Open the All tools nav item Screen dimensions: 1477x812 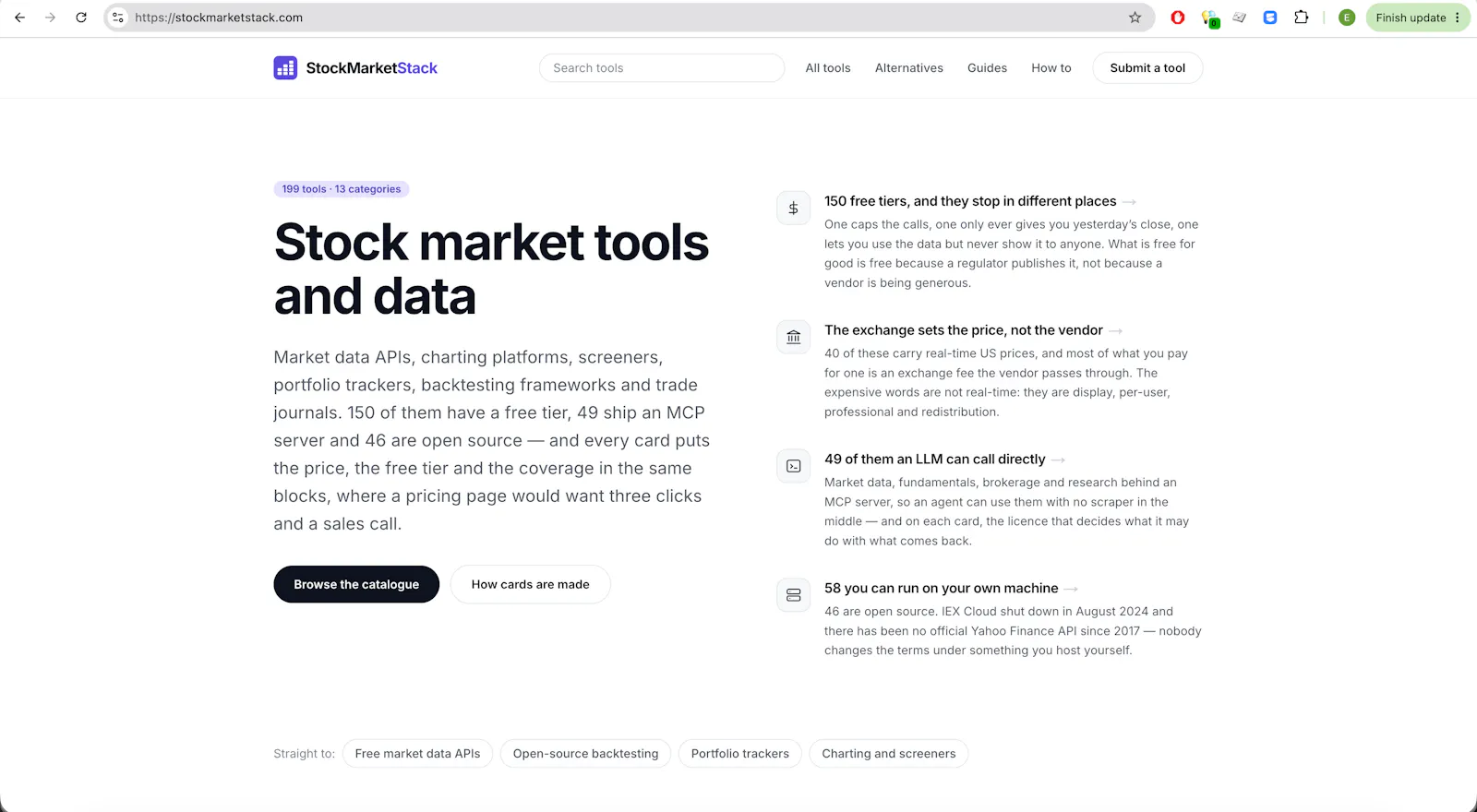coord(828,68)
